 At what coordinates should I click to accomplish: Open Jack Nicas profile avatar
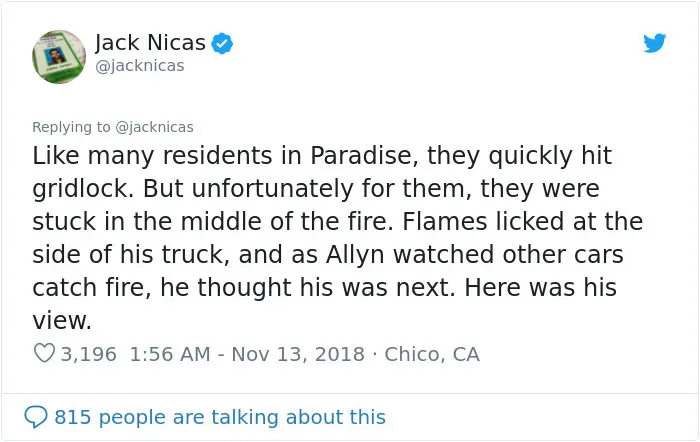tap(59, 57)
